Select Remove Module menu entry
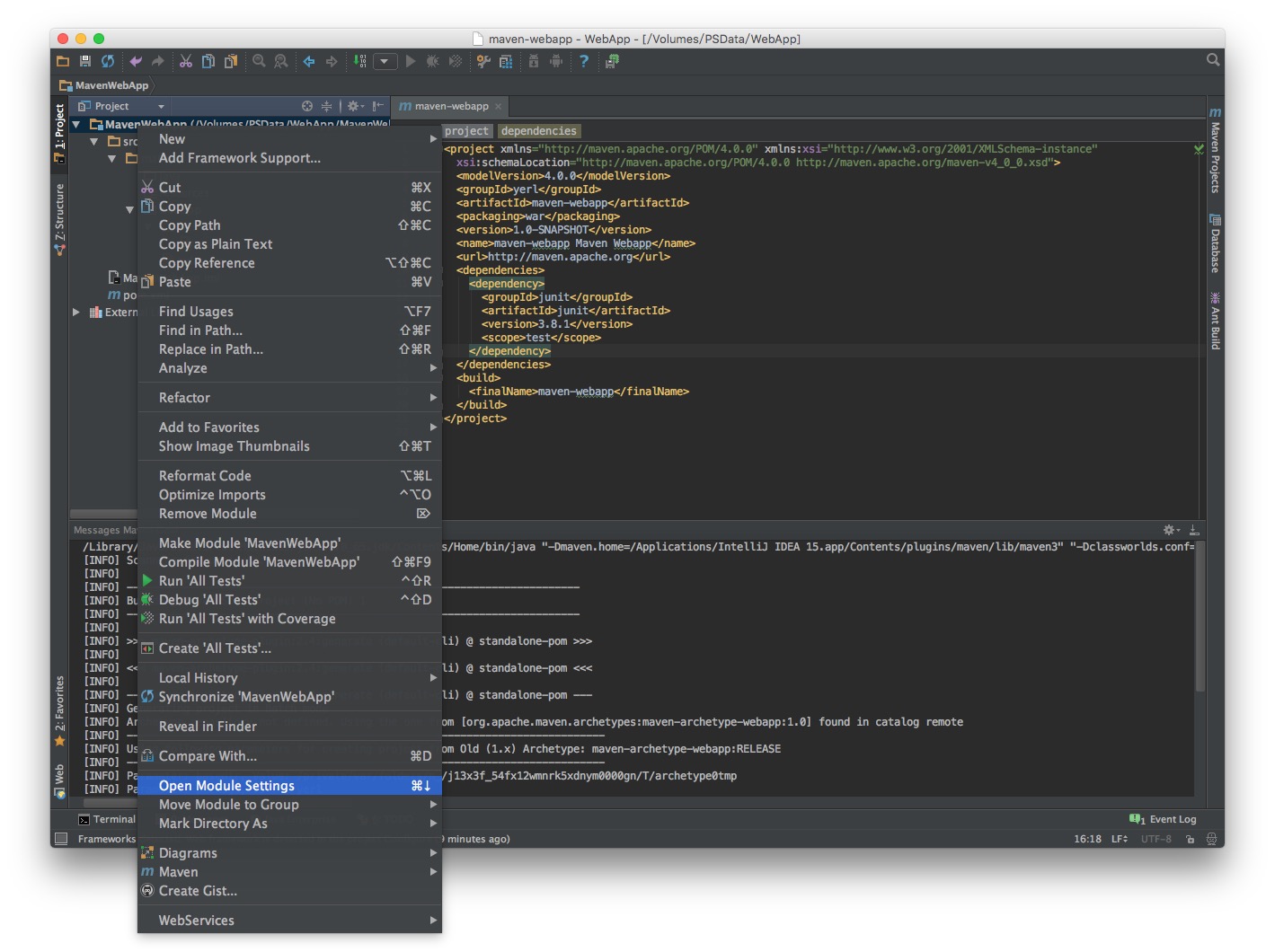This screenshot has width=1275, height=952. coord(289,514)
